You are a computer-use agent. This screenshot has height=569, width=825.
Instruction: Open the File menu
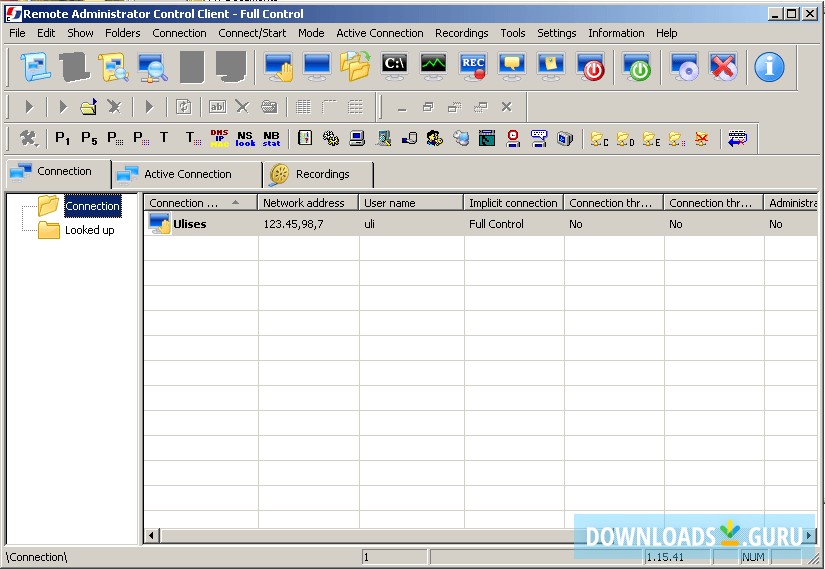pyautogui.click(x=17, y=33)
